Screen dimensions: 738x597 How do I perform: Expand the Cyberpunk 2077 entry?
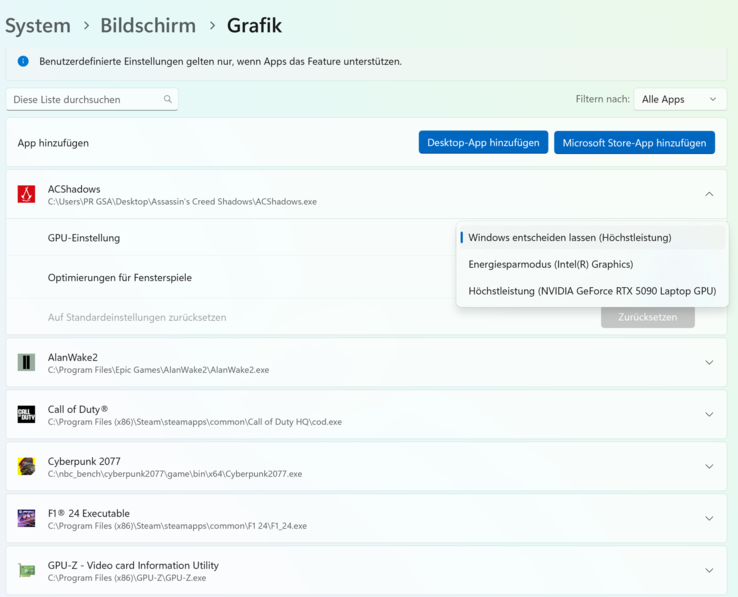click(709, 466)
